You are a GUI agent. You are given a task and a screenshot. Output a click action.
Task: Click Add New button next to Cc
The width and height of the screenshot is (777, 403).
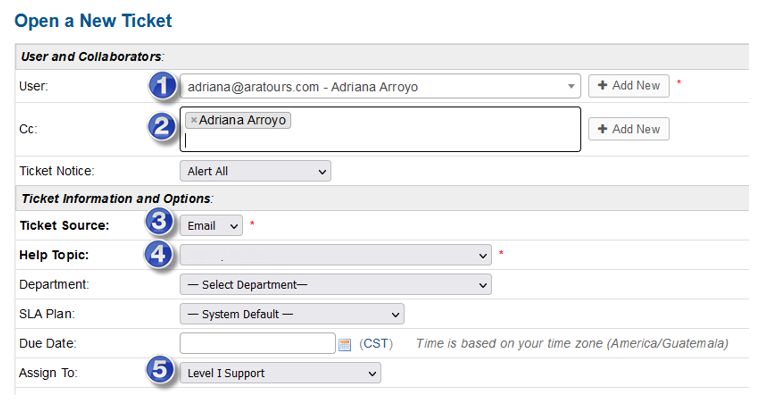pos(628,129)
